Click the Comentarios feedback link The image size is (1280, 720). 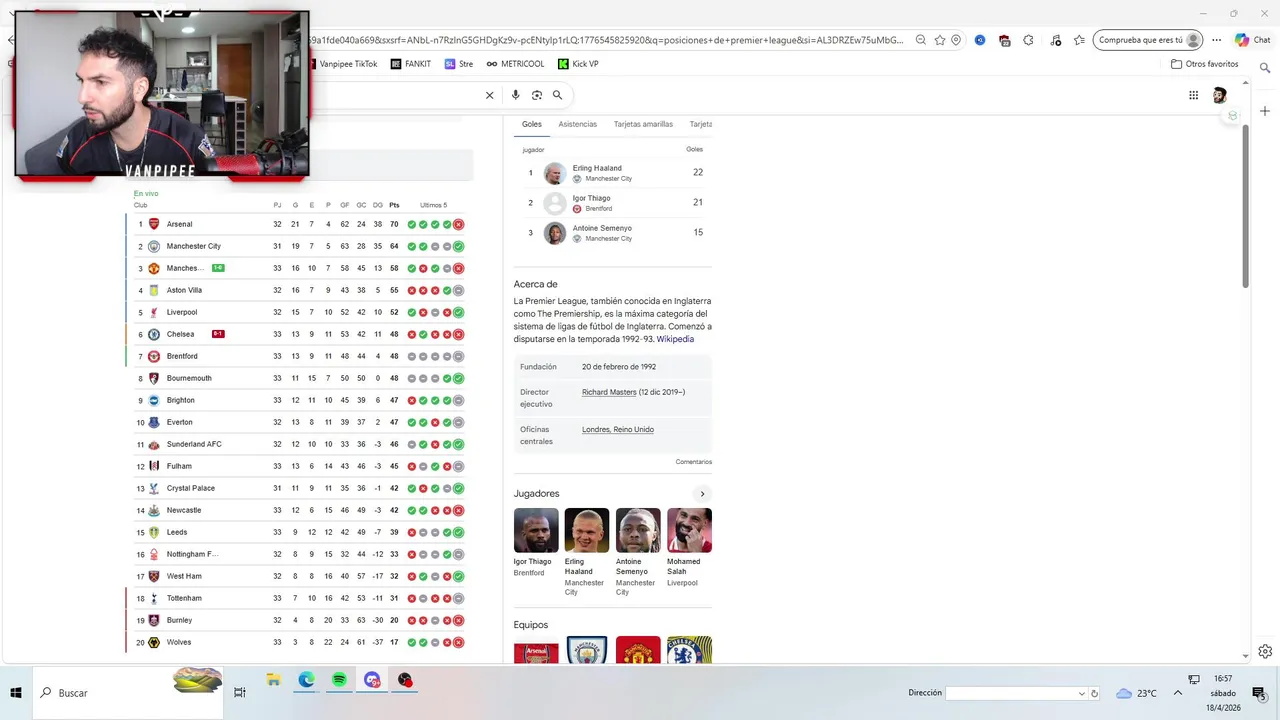click(694, 462)
